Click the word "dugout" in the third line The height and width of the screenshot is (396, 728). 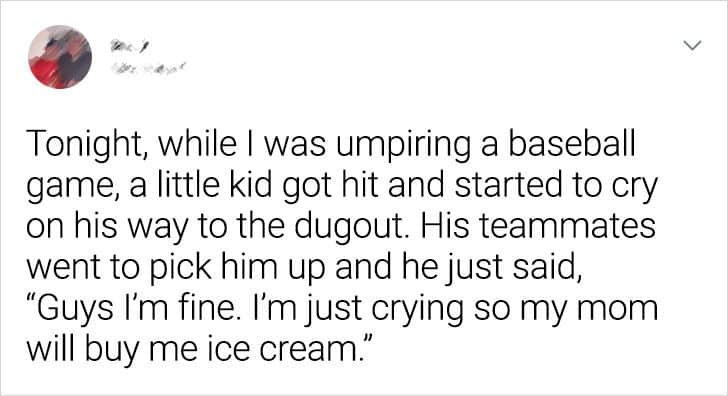point(352,228)
